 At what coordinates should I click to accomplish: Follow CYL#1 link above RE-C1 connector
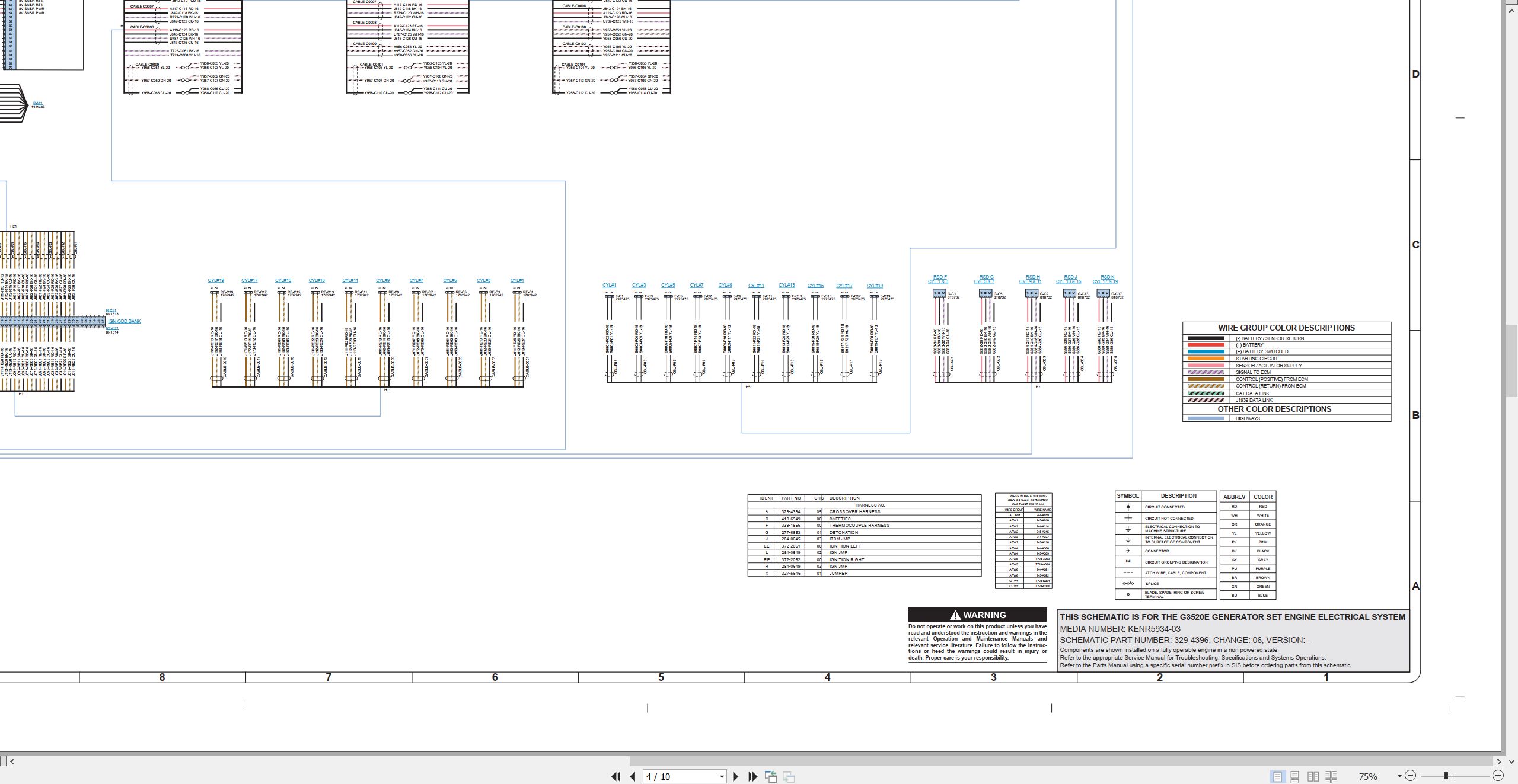point(517,281)
